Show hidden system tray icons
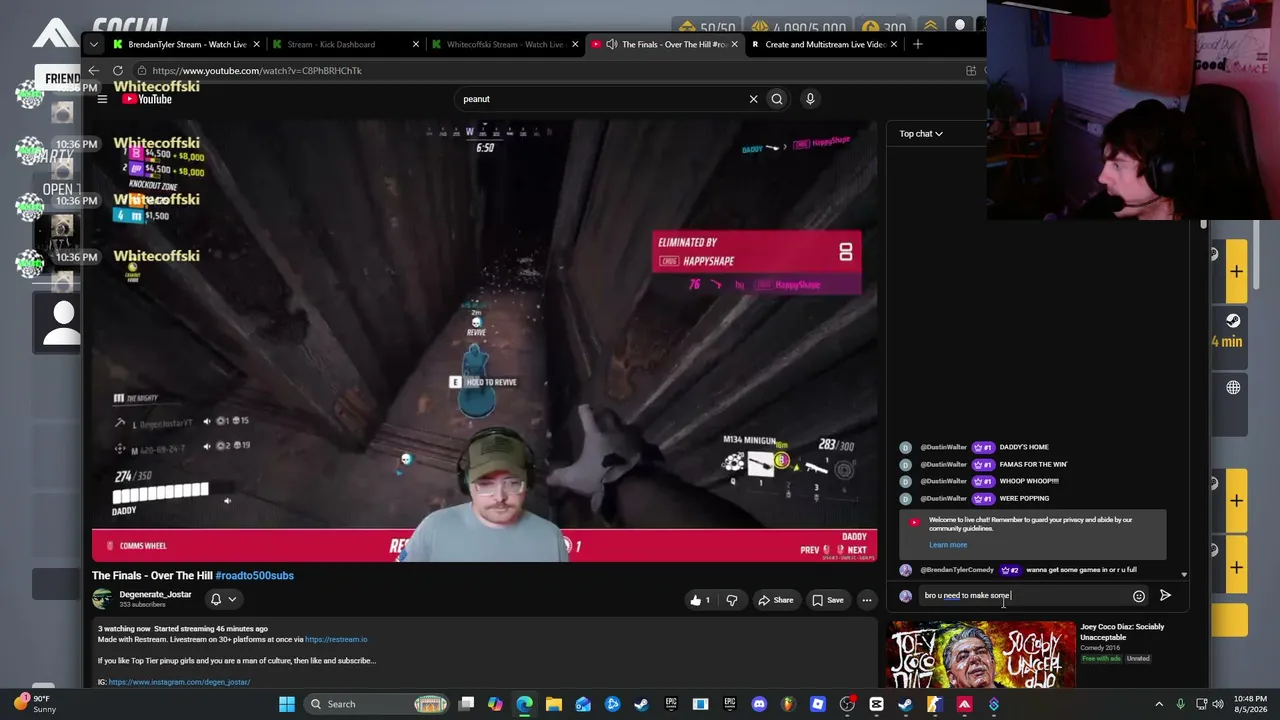1280x720 pixels. [x=1159, y=704]
